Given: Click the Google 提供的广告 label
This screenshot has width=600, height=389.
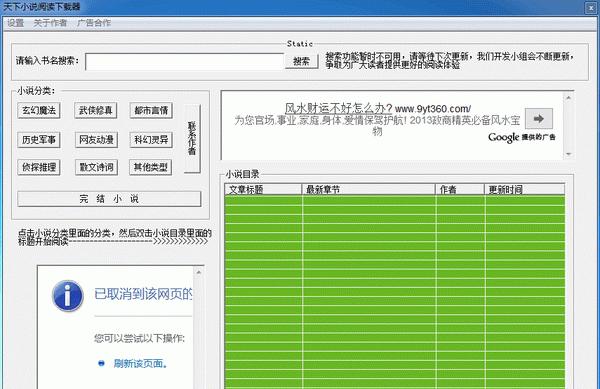Looking at the screenshot, I should tap(522, 137).
